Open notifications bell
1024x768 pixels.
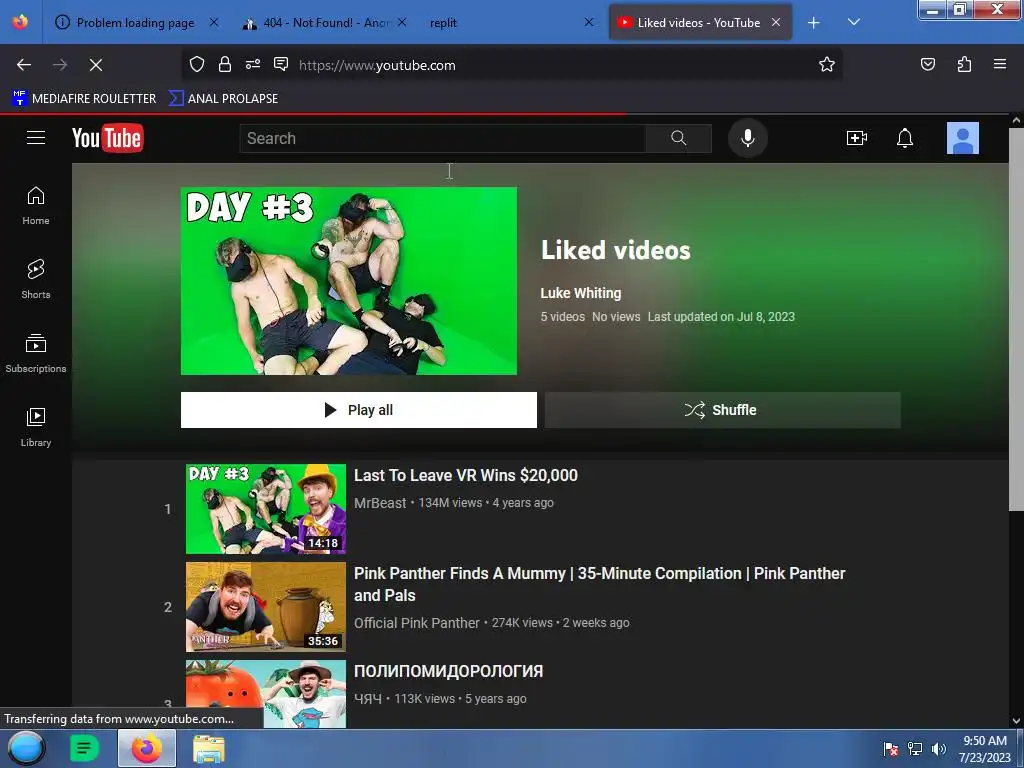(x=904, y=138)
